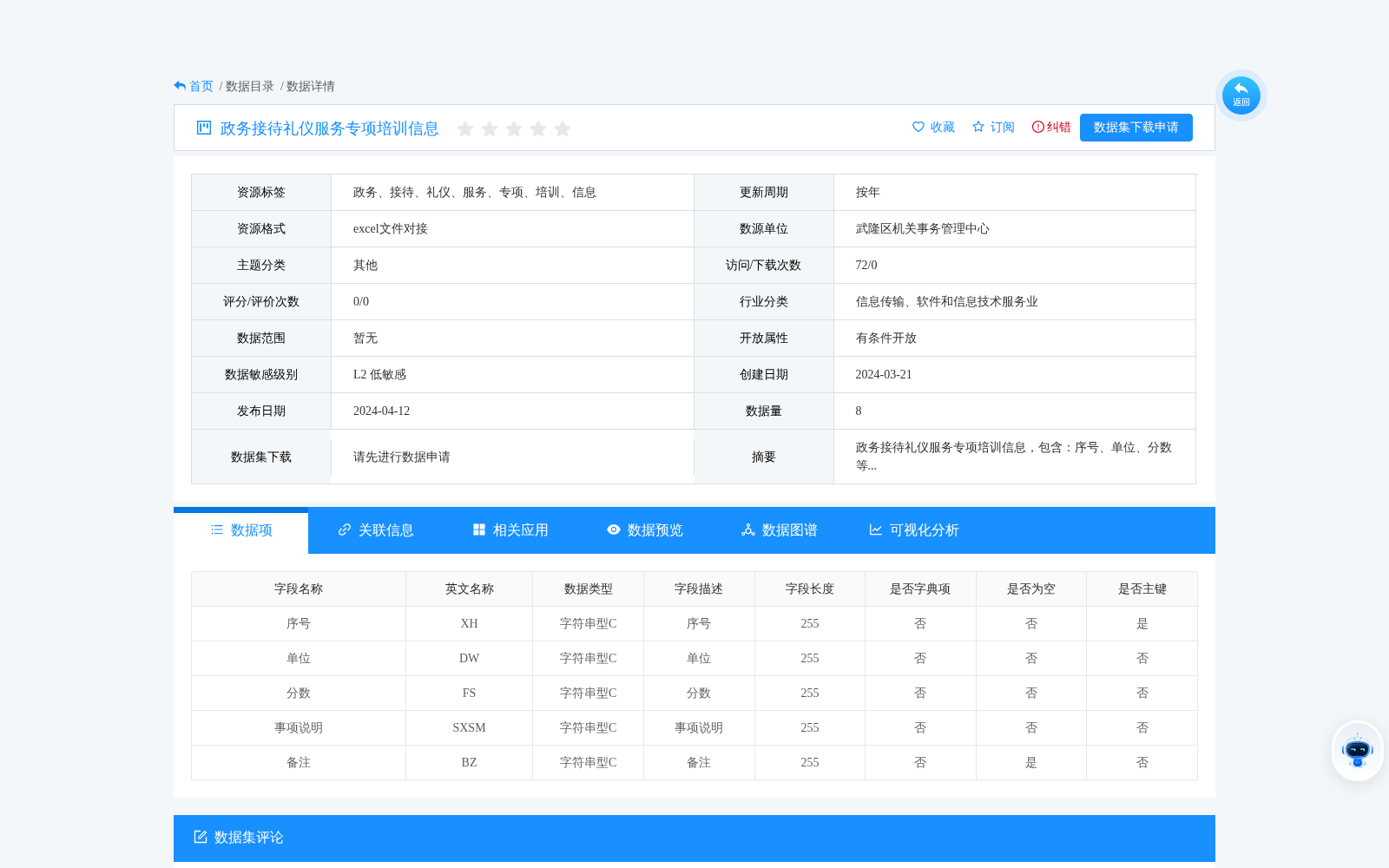Image resolution: width=1389 pixels, height=868 pixels.
Task: Click the list icon on 数据项 tab
Action: (217, 529)
